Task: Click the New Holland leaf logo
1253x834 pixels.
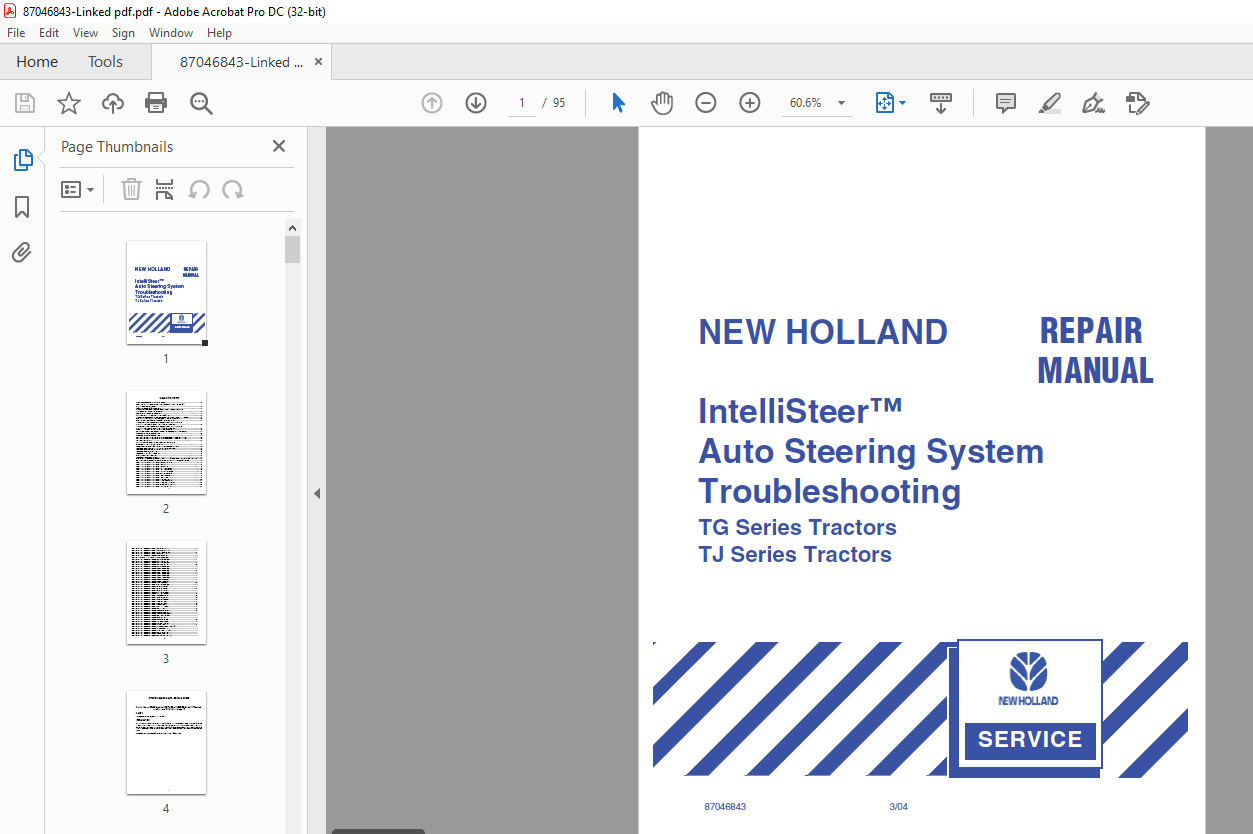Action: 1028,670
